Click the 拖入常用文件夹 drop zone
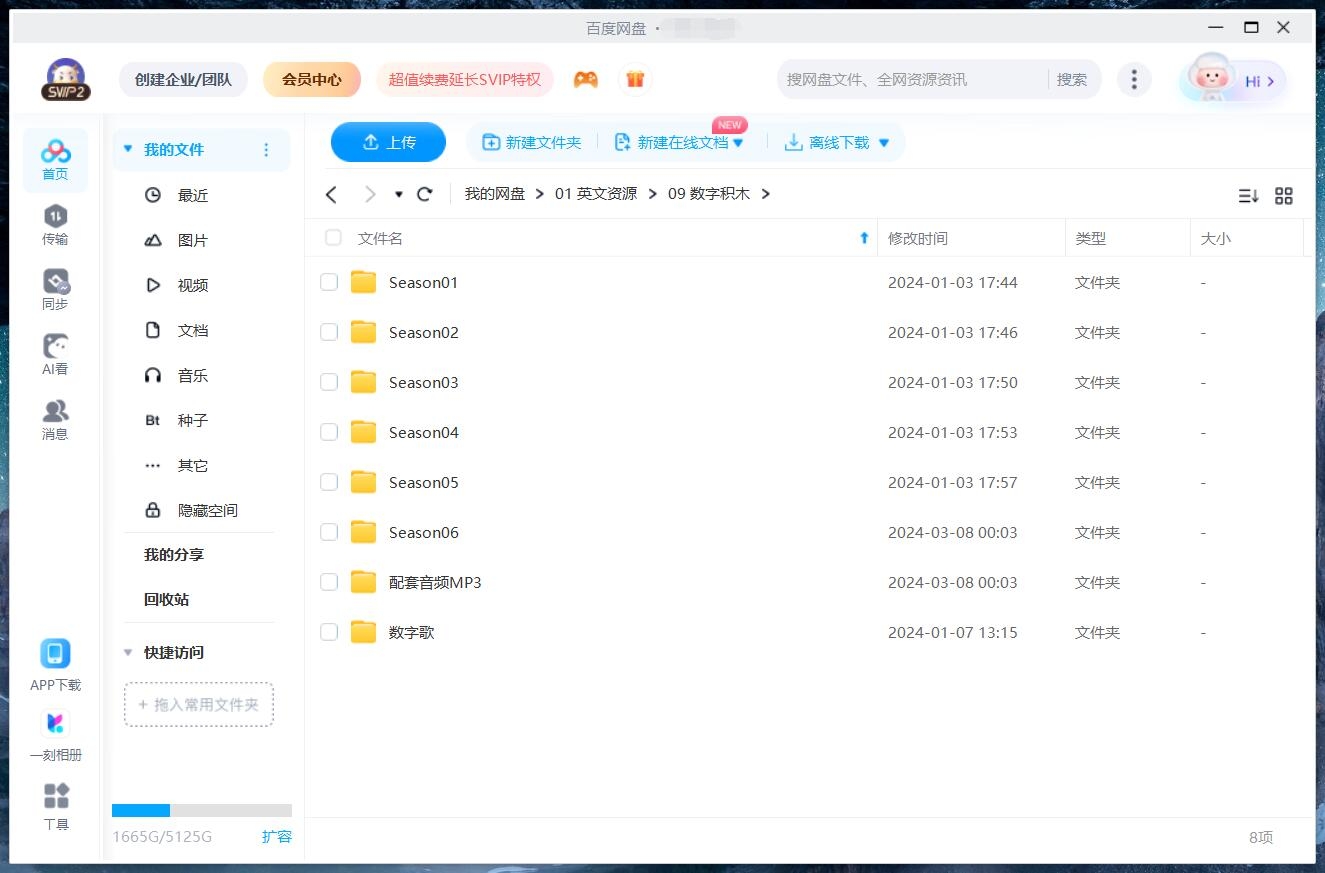 (x=199, y=704)
